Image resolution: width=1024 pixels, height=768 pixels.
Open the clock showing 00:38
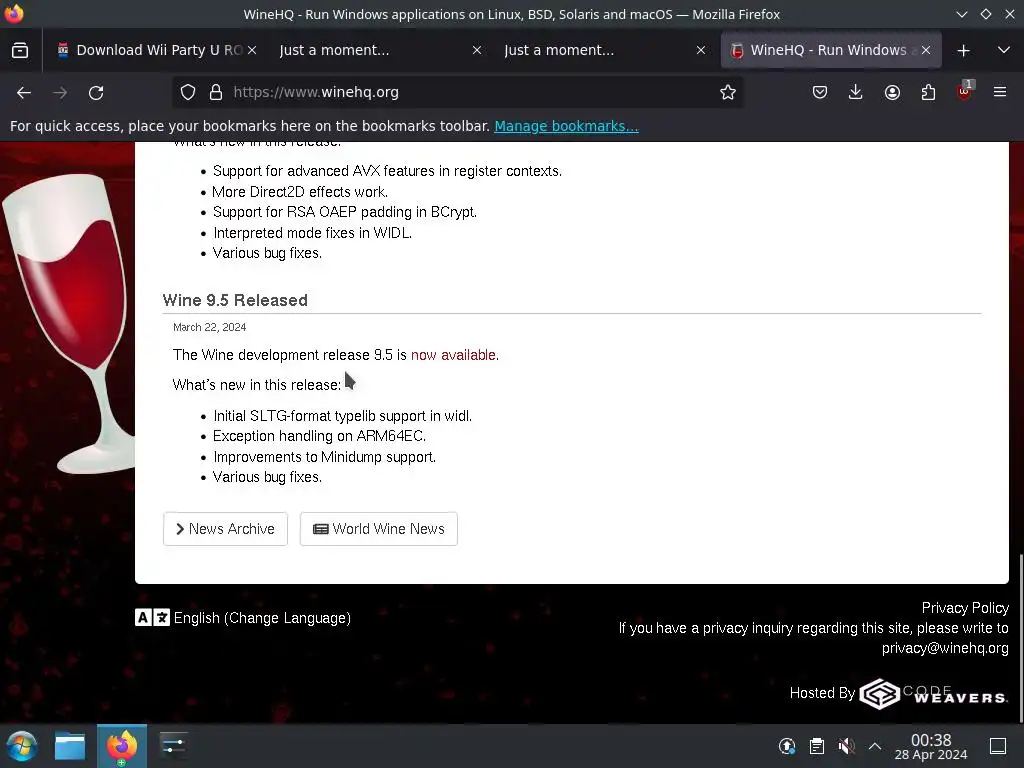click(x=931, y=746)
